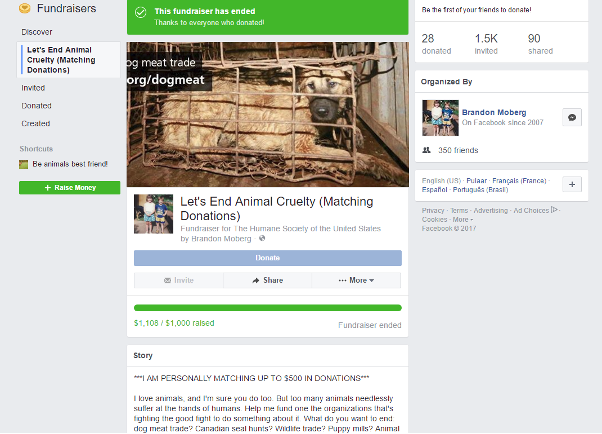Click the friends icon near 350 friends
602x434 pixels.
[x=426, y=150]
